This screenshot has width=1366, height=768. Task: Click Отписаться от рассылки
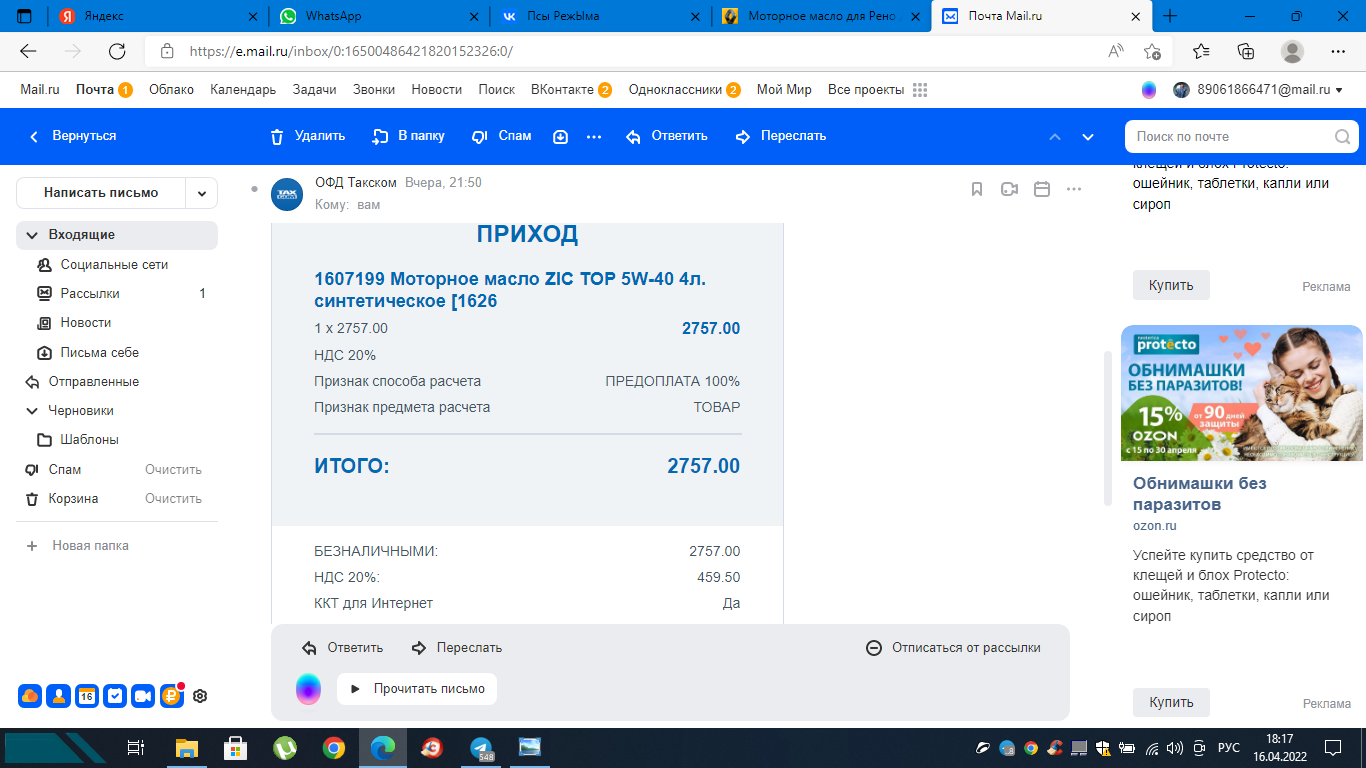pyautogui.click(x=954, y=648)
